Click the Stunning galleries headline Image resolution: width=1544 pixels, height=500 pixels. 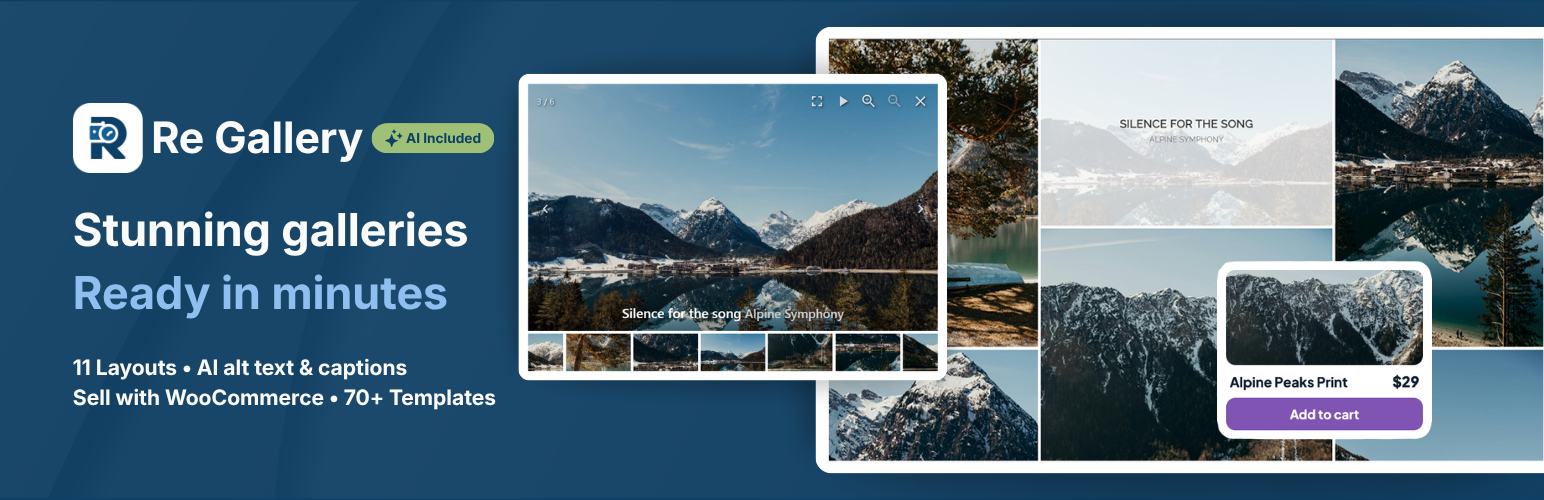tap(271, 231)
